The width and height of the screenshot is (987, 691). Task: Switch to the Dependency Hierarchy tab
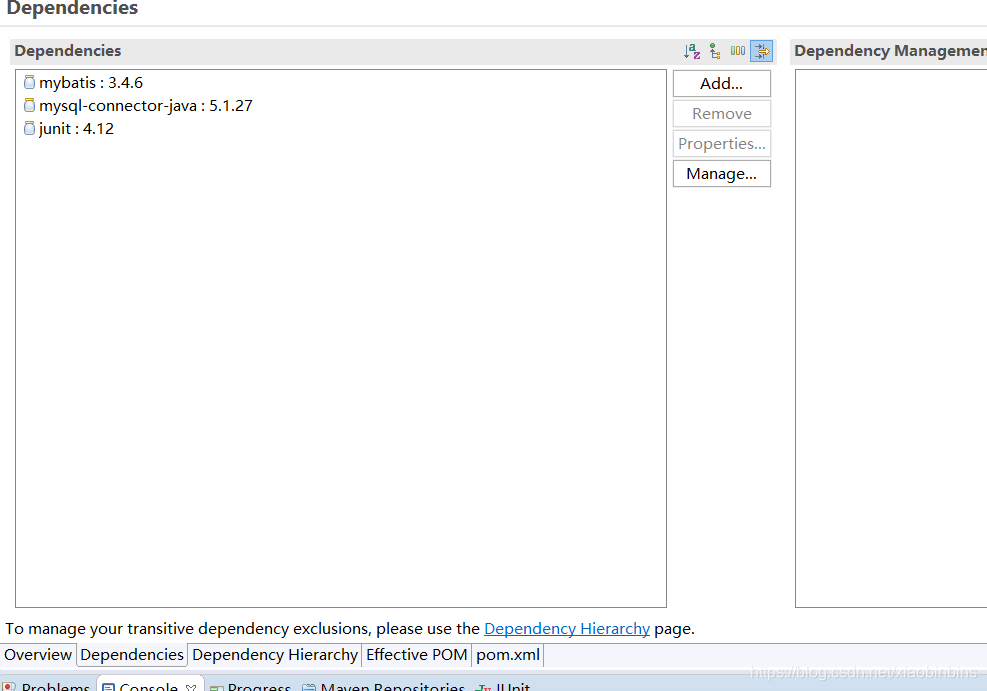tap(275, 655)
